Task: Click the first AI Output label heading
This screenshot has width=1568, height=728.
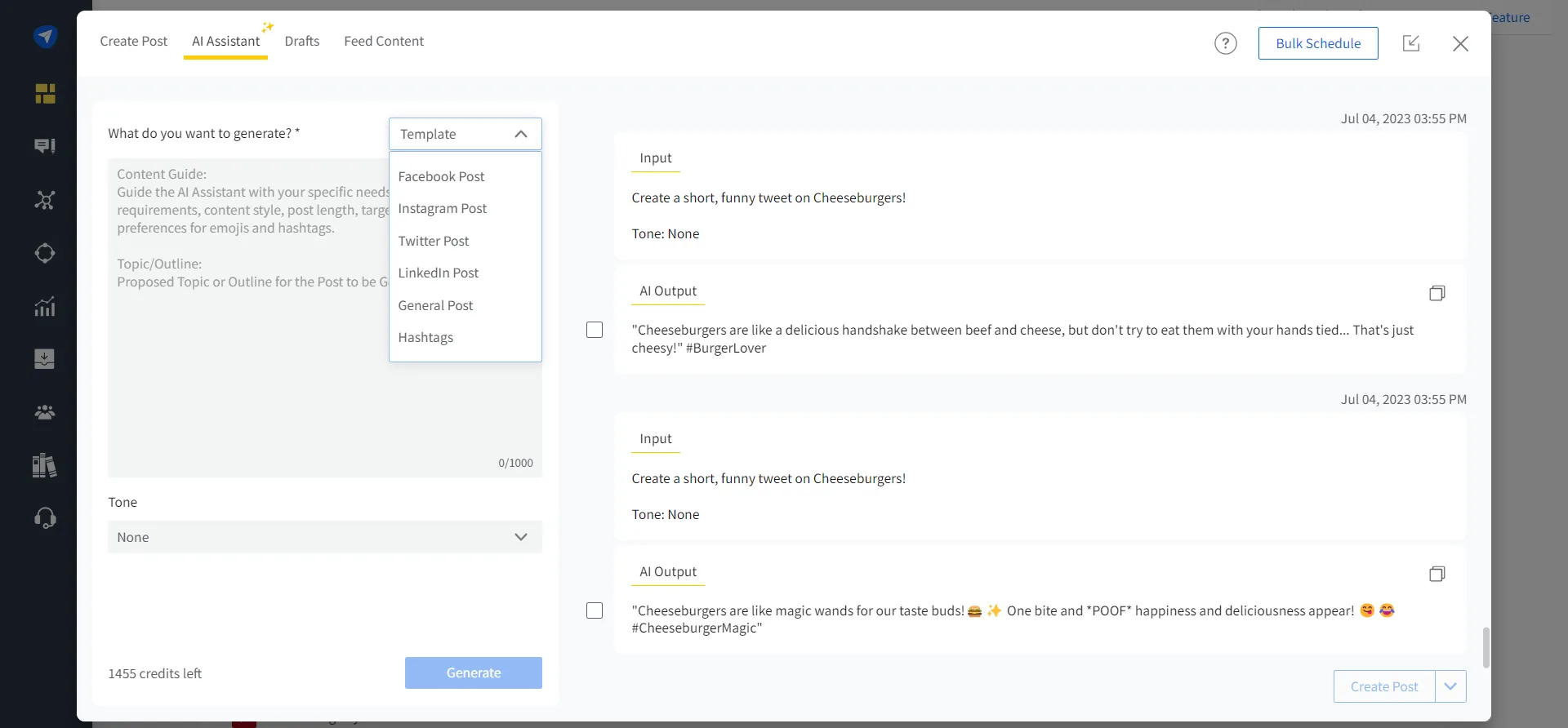Action: 668,291
